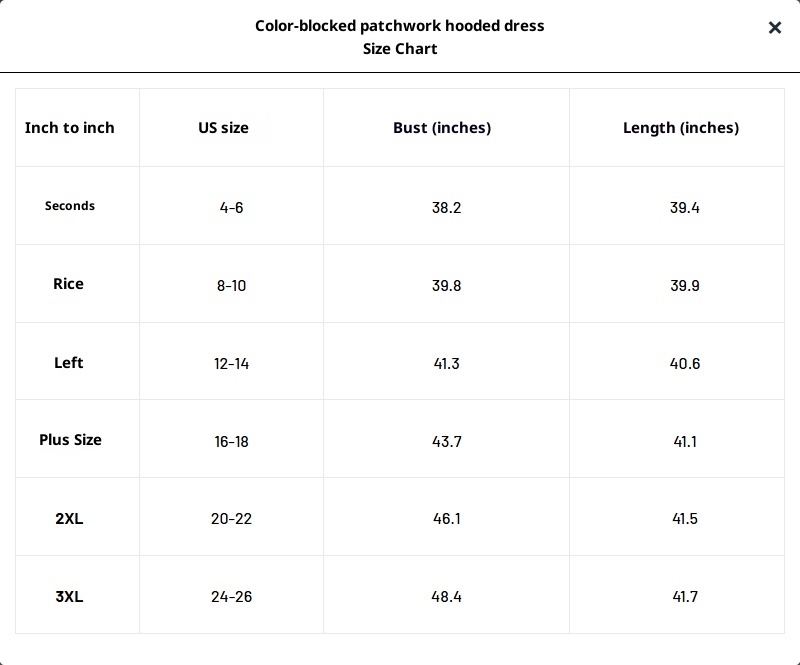Click the US size '24-26' cell
This screenshot has height=665, width=800.
[x=231, y=597]
